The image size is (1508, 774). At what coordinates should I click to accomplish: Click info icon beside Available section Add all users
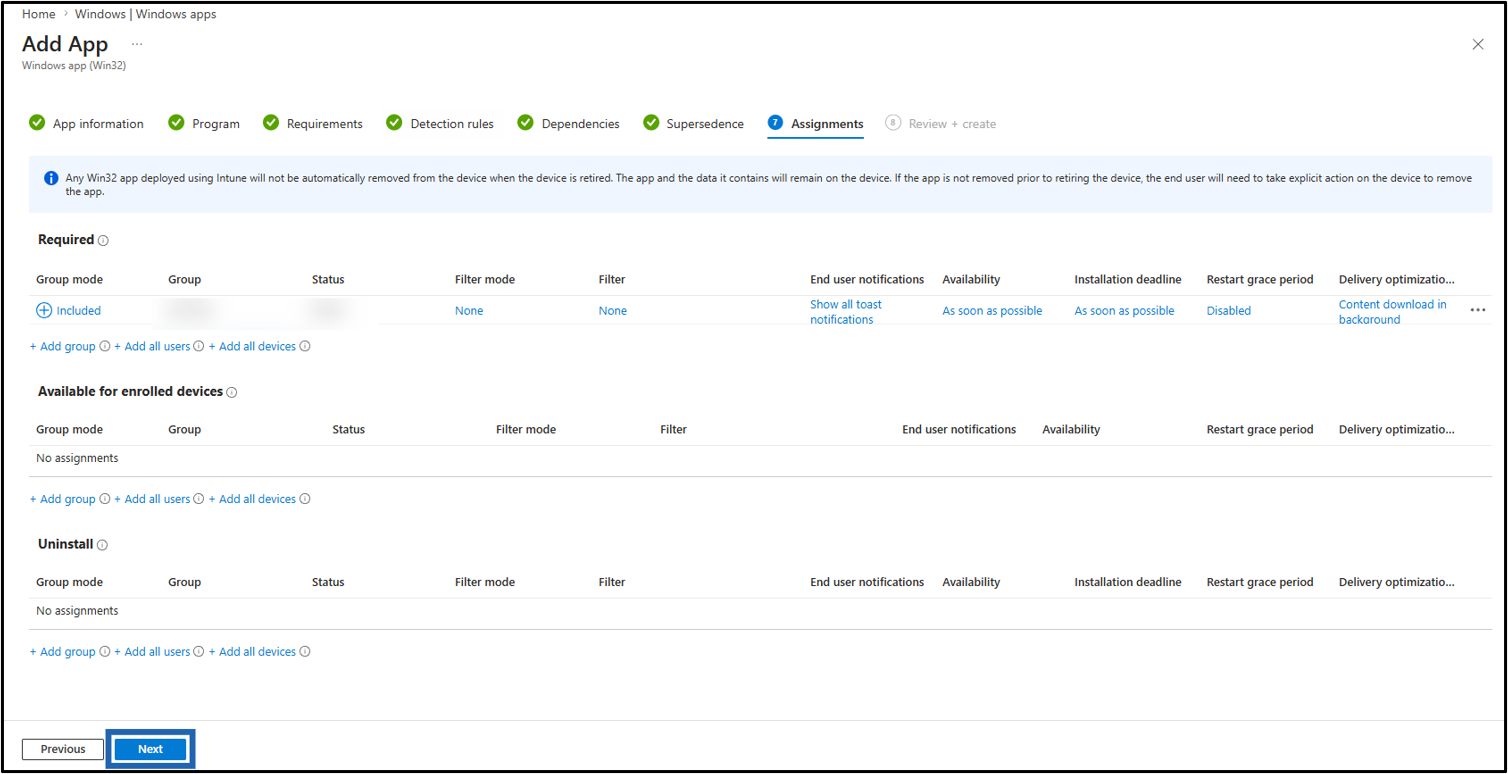tap(199, 499)
